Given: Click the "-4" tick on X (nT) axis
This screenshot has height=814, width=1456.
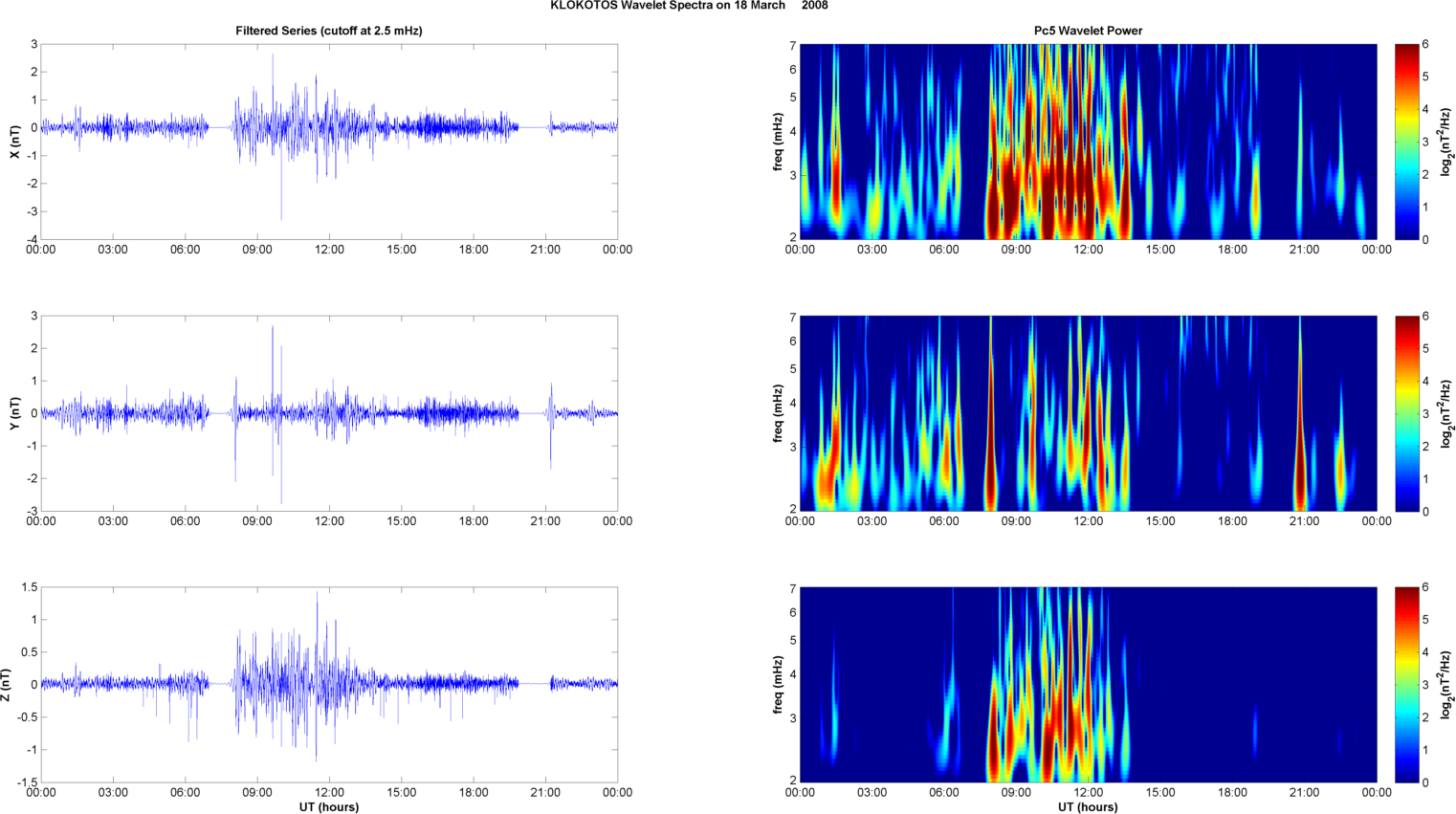Looking at the screenshot, I should [x=32, y=239].
